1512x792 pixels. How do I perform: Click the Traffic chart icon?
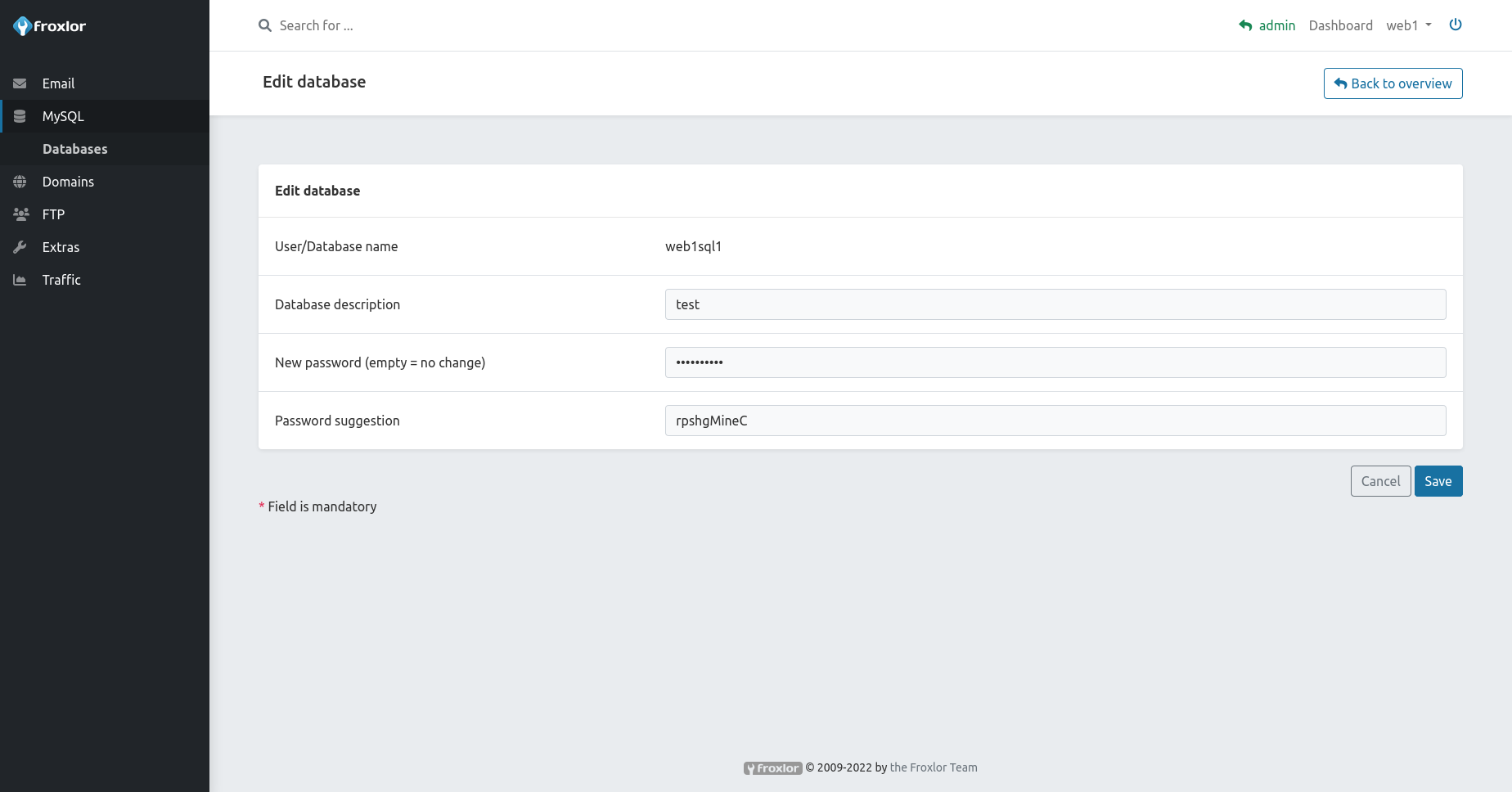(x=20, y=280)
